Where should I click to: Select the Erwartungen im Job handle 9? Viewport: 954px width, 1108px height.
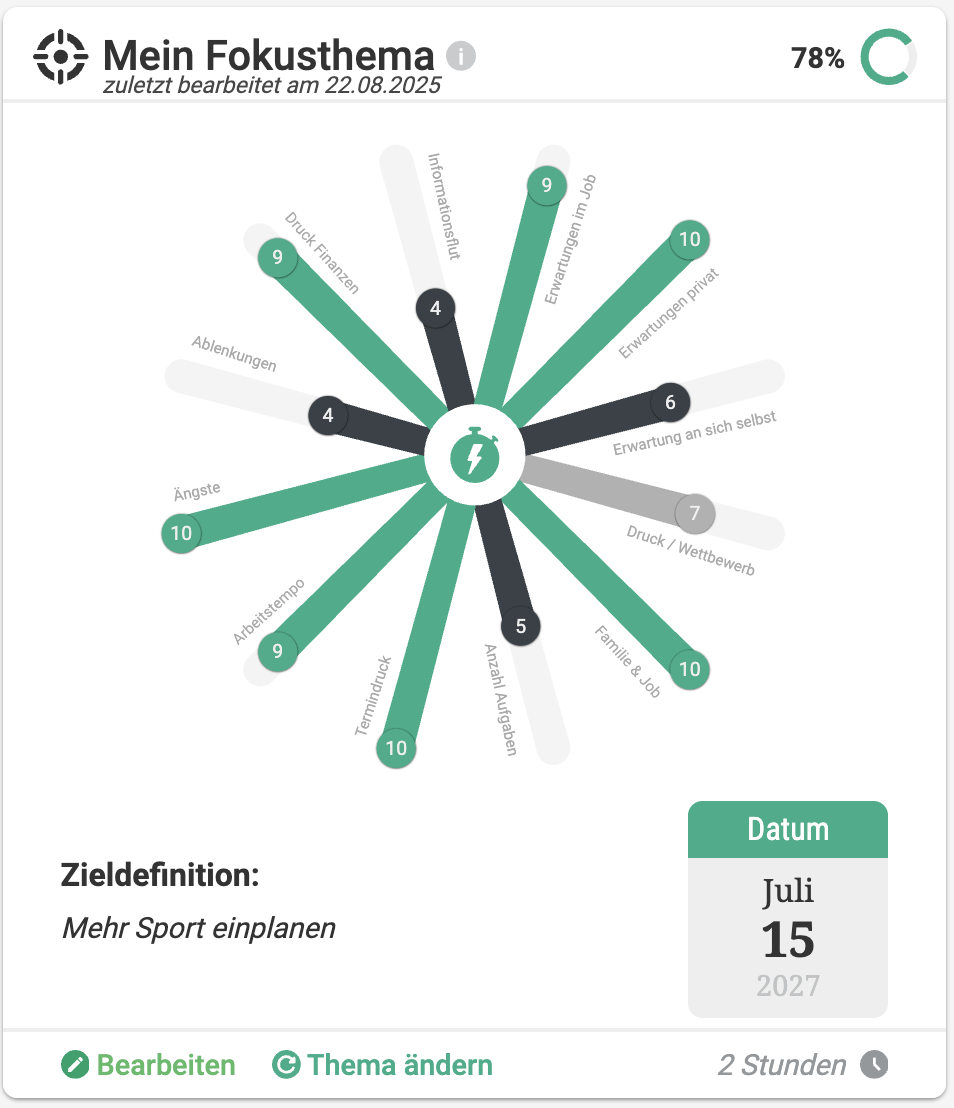(x=546, y=185)
